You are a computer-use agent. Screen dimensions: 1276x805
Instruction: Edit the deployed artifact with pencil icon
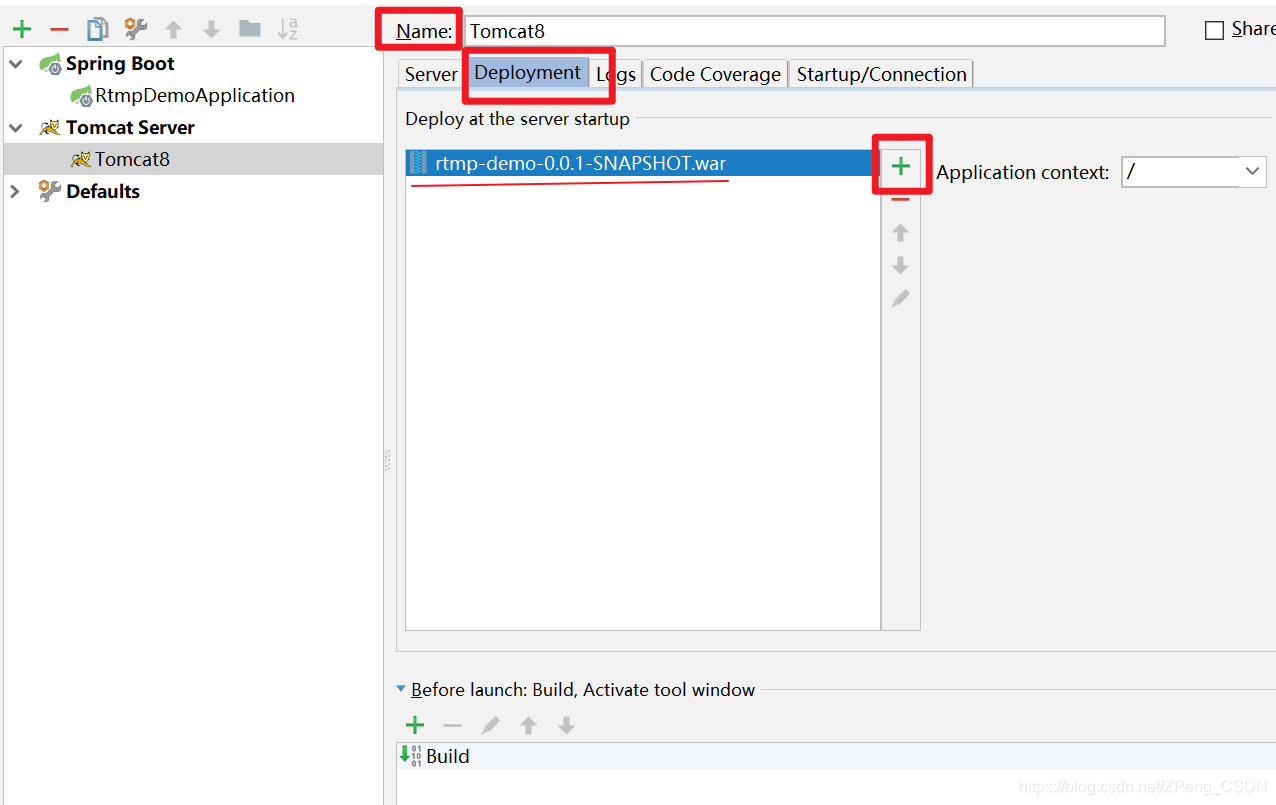(899, 298)
